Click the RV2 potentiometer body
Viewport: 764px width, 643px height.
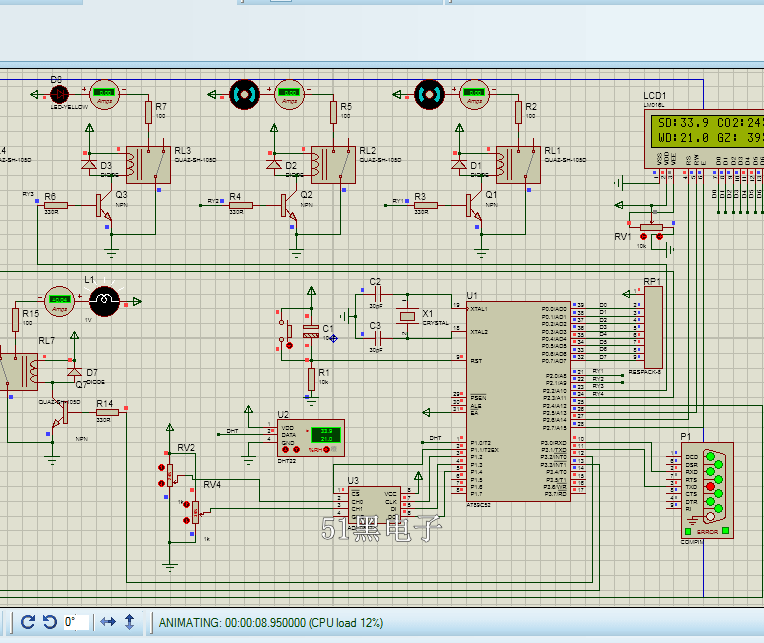(x=170, y=475)
